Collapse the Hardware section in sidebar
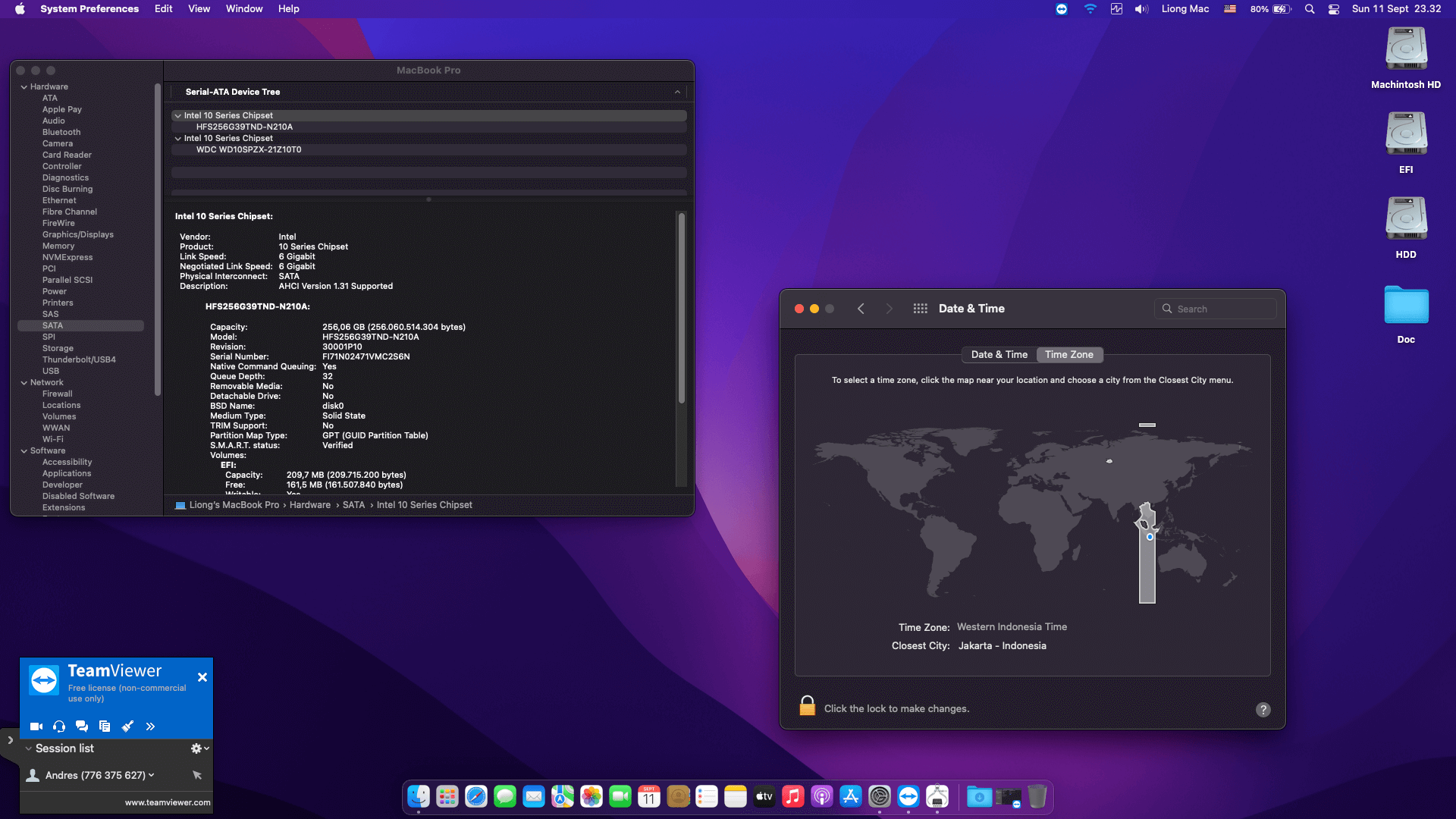 (x=24, y=87)
